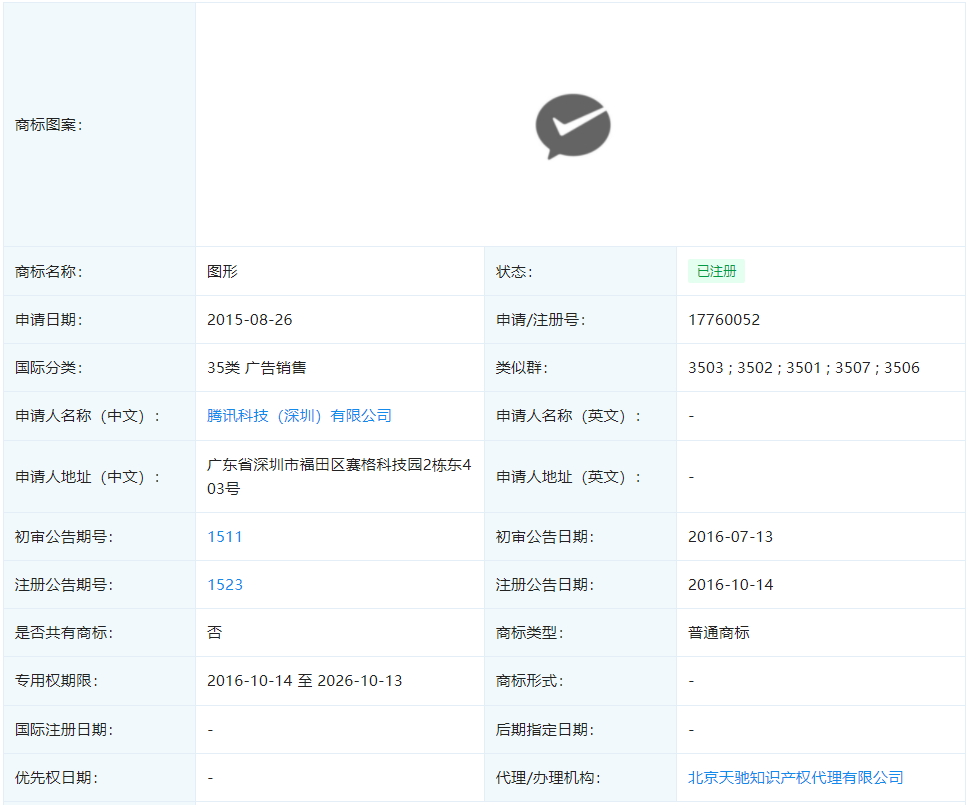Click the 普通商标 trademark type value
This screenshot has height=805, width=969.
718,633
